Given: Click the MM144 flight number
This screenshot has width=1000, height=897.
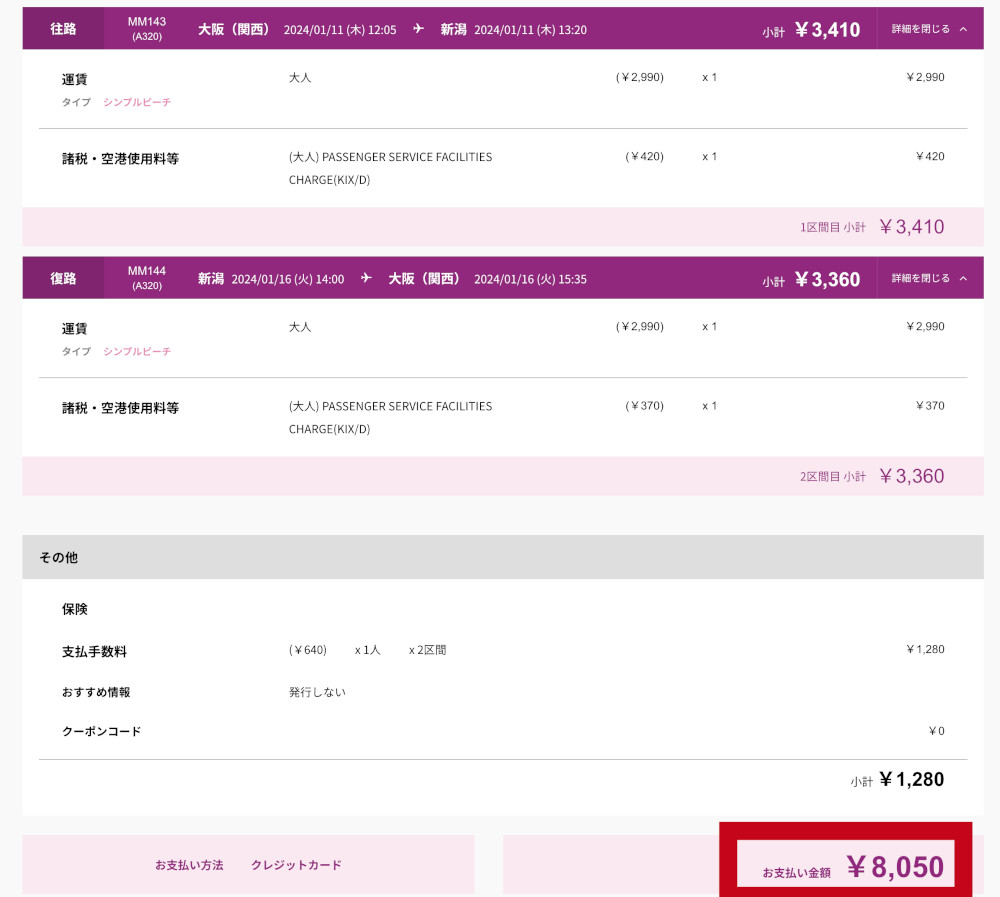Looking at the screenshot, I should tap(147, 271).
